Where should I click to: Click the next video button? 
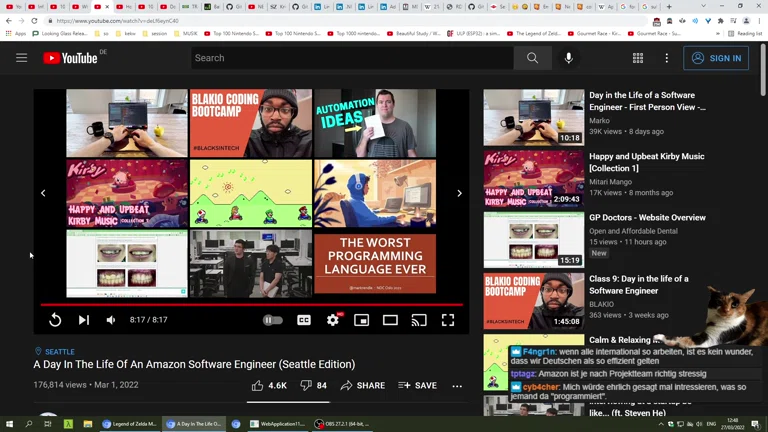(84, 320)
